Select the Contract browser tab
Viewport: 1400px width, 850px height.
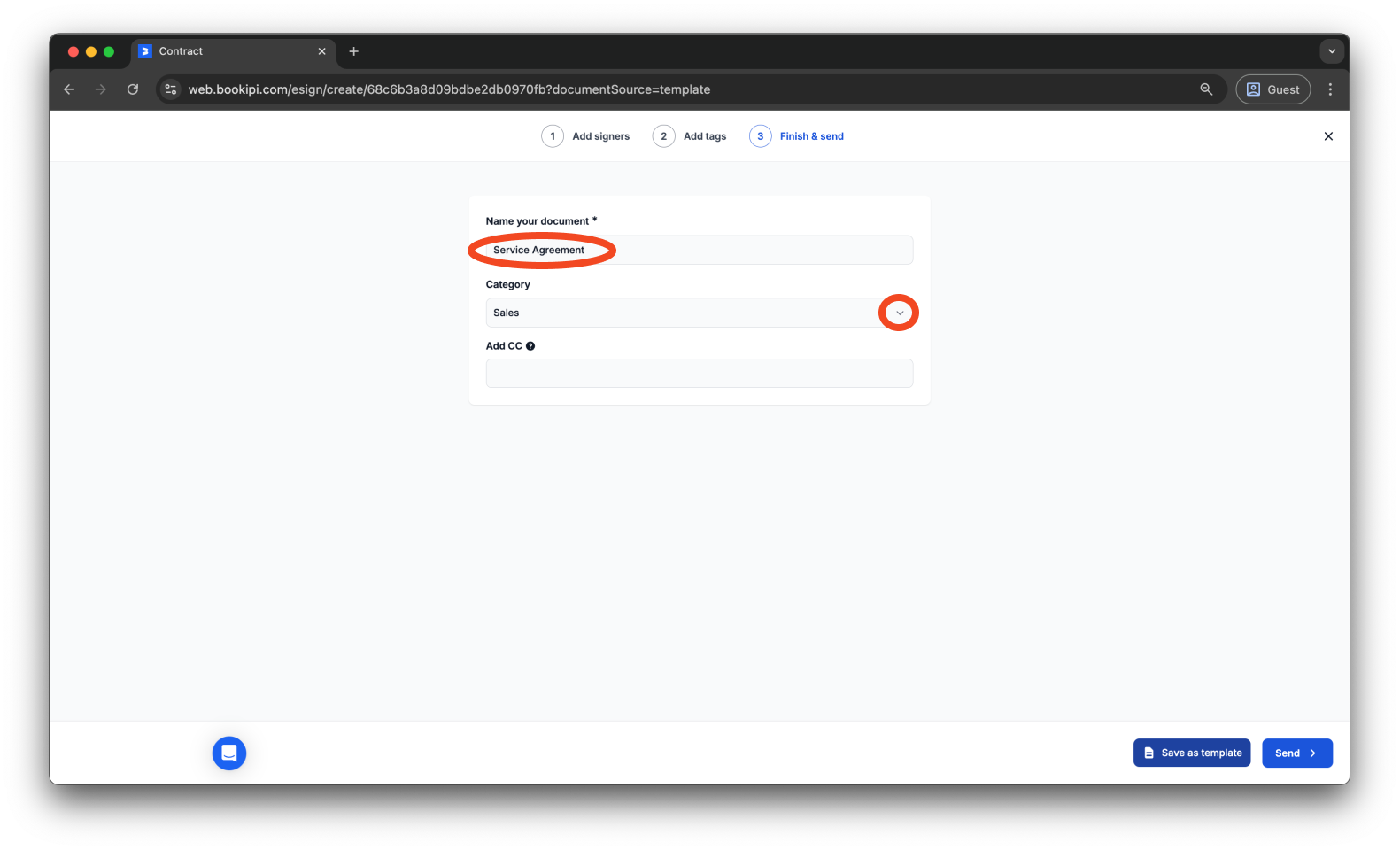tap(234, 51)
